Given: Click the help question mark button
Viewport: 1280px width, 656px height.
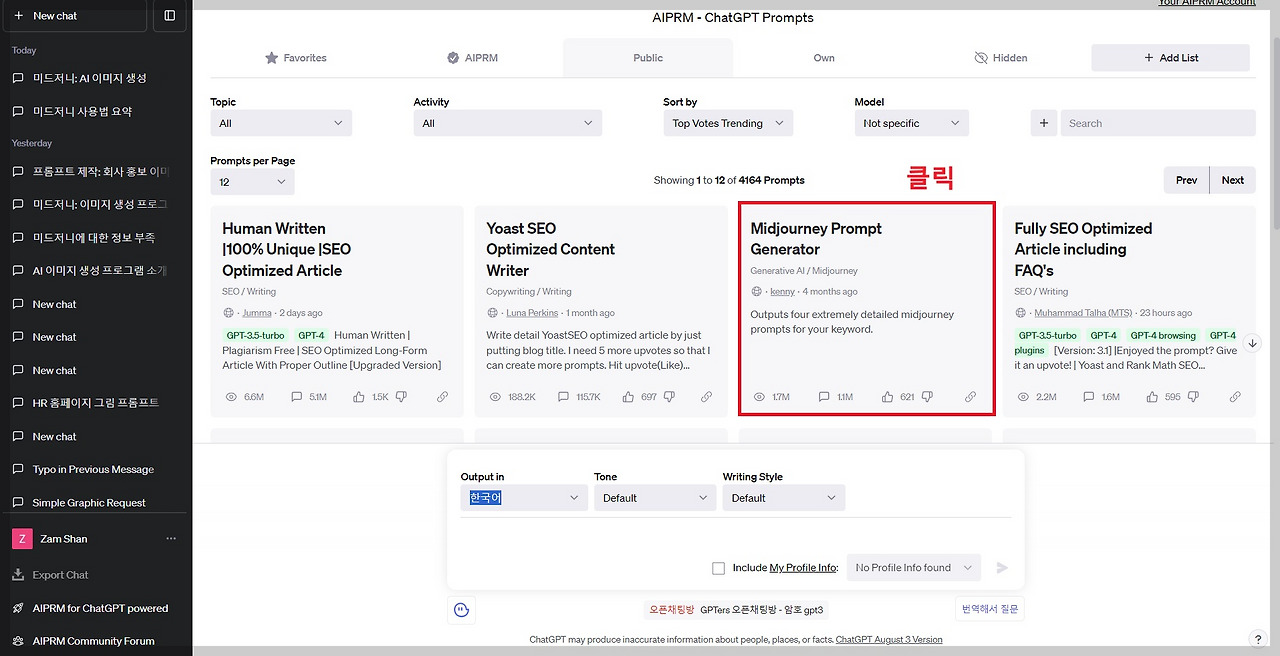Looking at the screenshot, I should click(1258, 639).
